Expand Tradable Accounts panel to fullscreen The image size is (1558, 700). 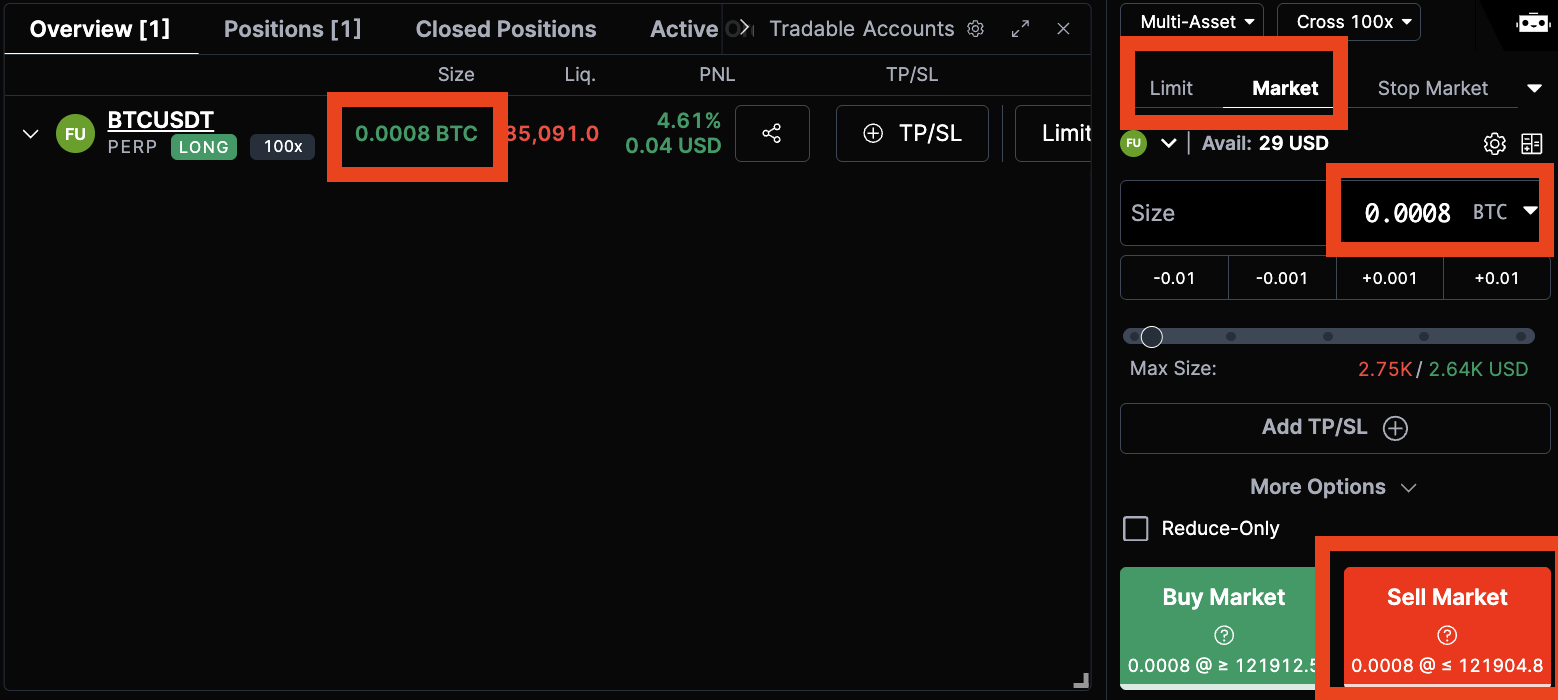[1020, 28]
